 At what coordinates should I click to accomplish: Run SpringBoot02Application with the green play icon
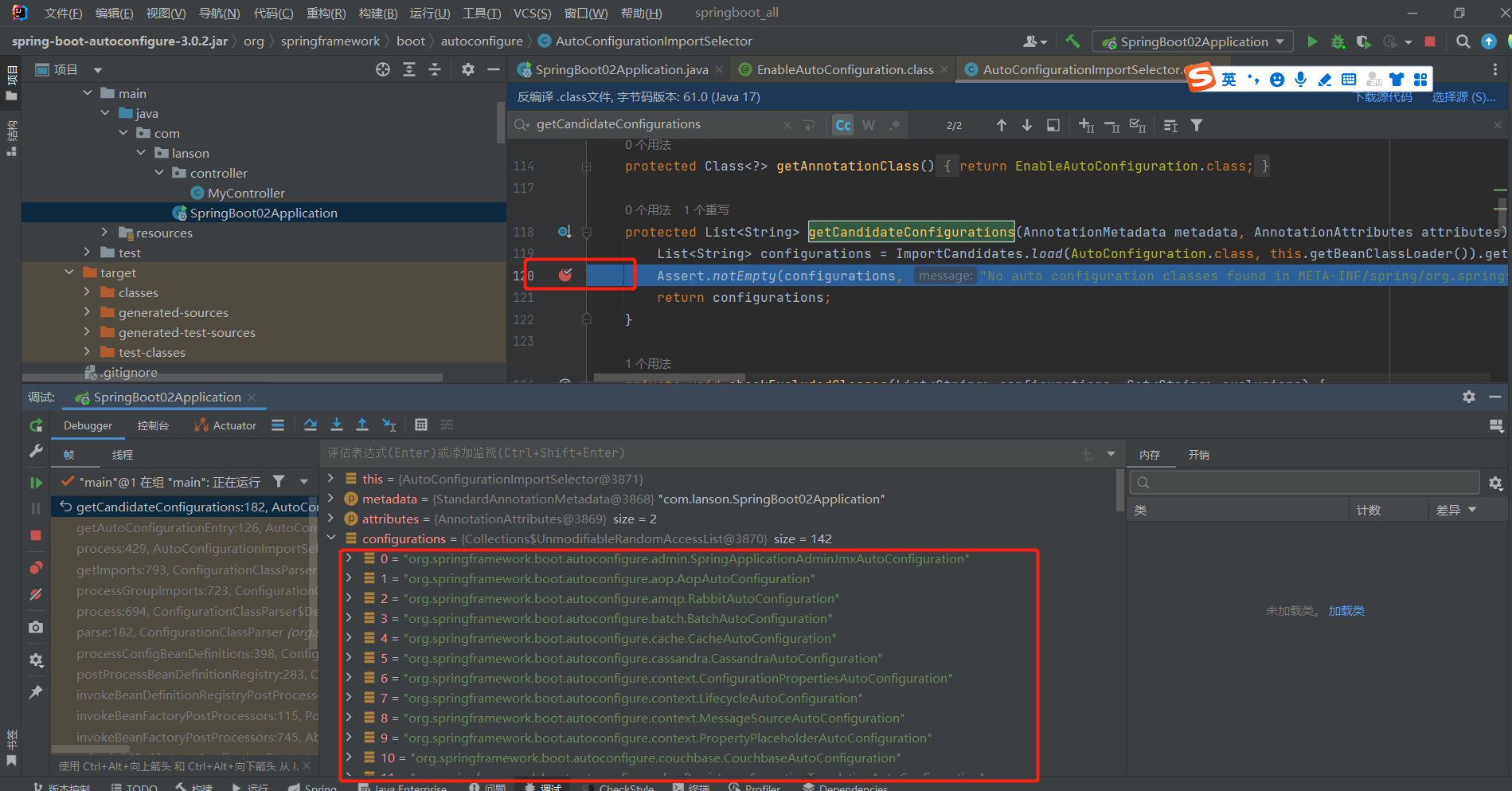[x=1312, y=41]
